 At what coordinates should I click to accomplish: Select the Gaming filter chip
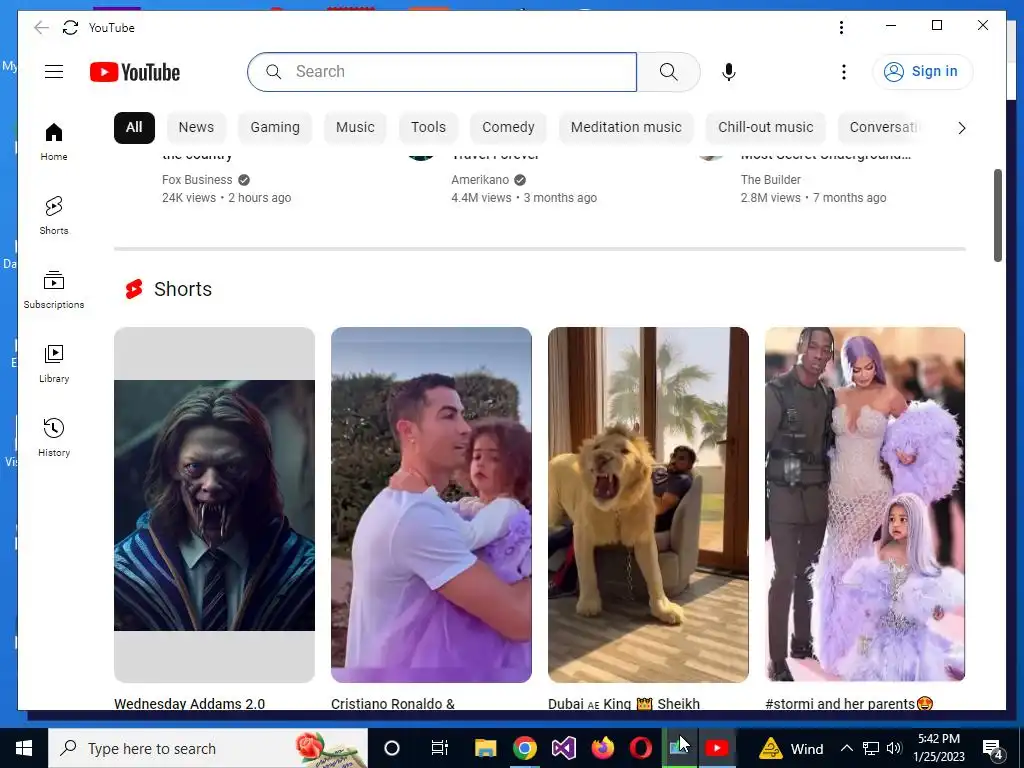click(275, 127)
